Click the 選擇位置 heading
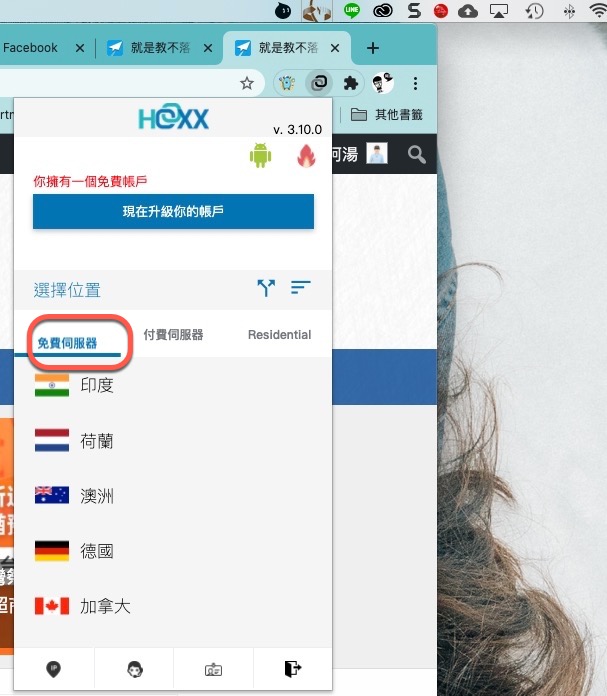Screen dimensions: 607x696 point(67,290)
